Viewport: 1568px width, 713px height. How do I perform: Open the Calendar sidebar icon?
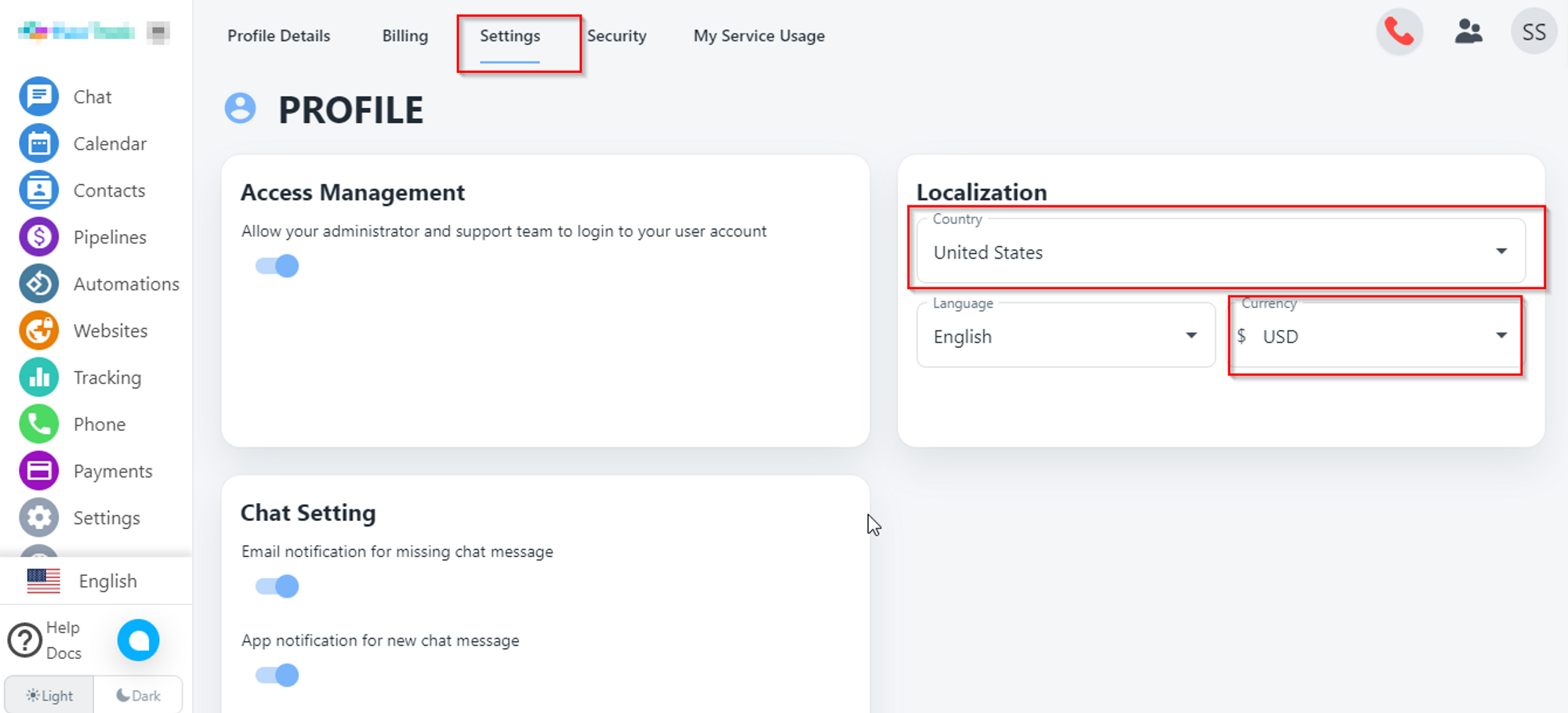38,143
